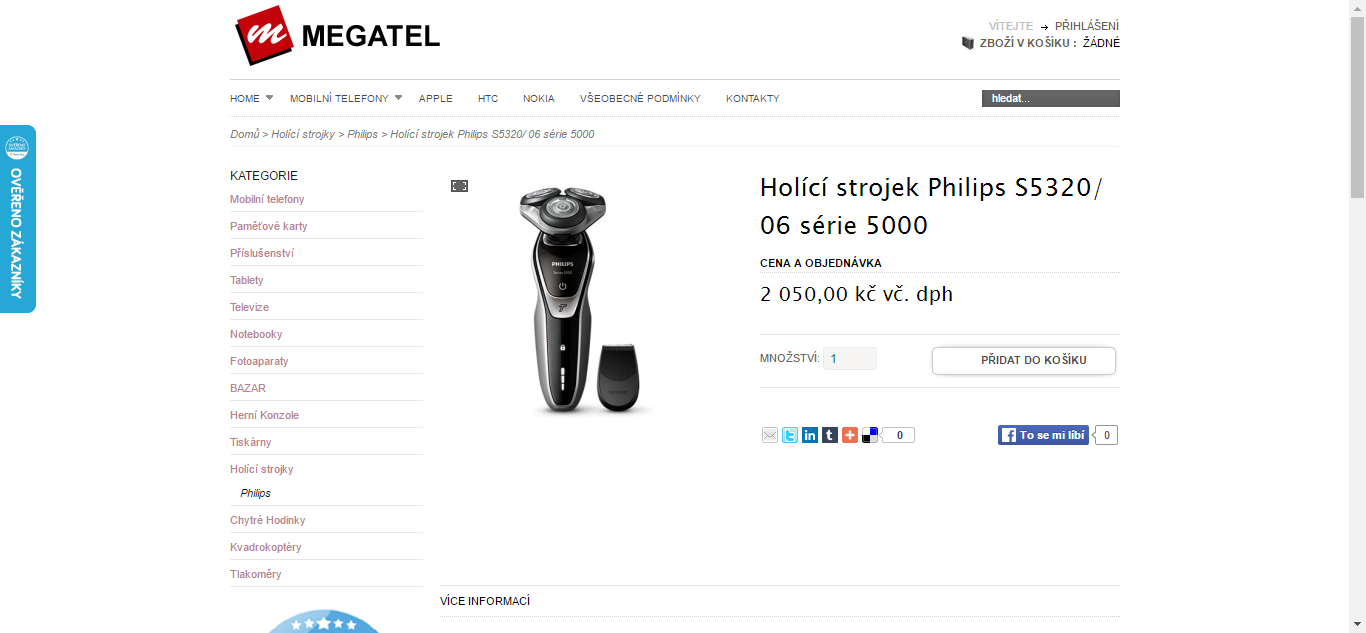Viewport: 1366px width, 633px height.
Task: Click the Přidat do košíku button
Action: point(1024,360)
